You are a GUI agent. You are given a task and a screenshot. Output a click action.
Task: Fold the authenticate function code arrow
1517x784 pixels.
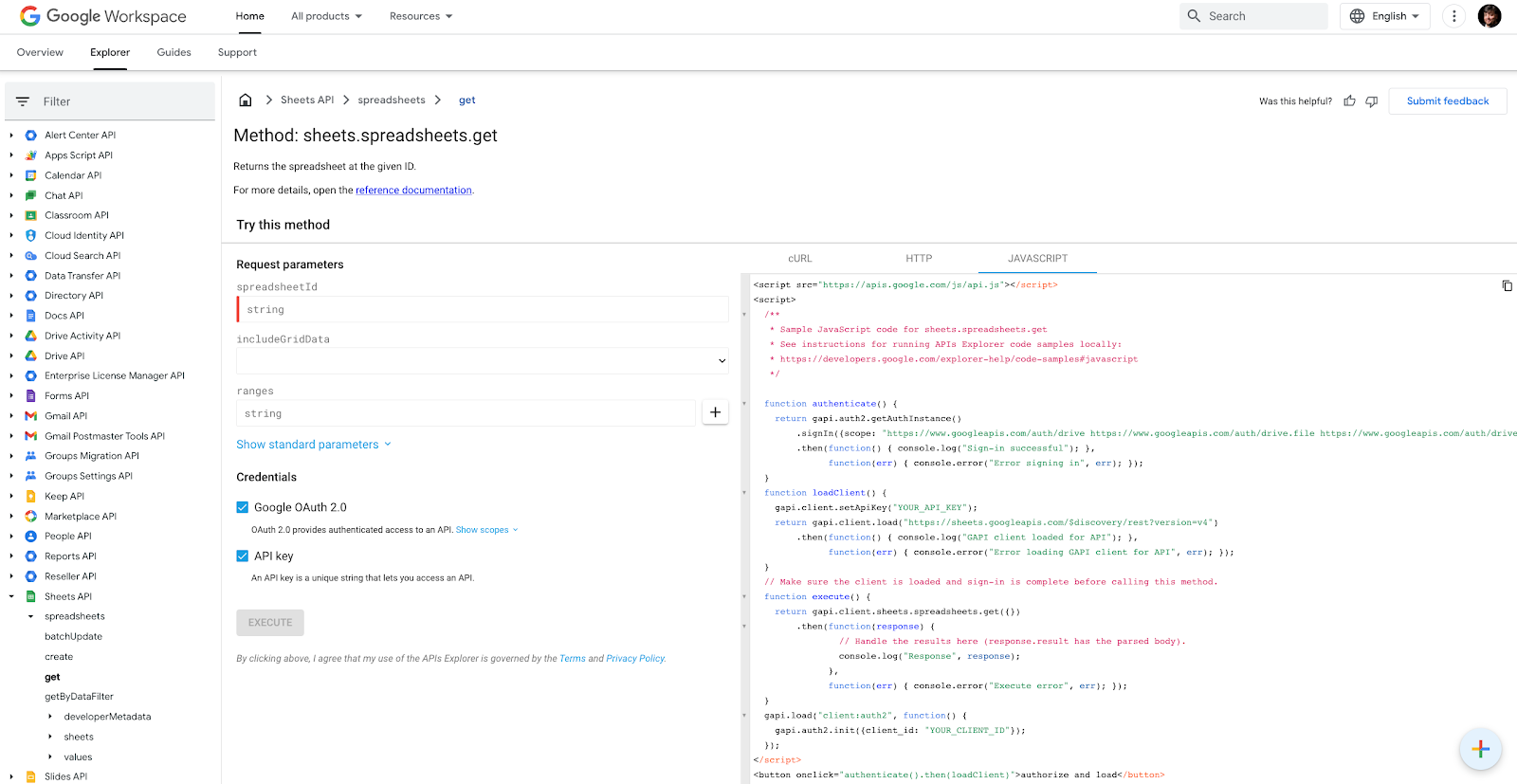pyautogui.click(x=744, y=404)
